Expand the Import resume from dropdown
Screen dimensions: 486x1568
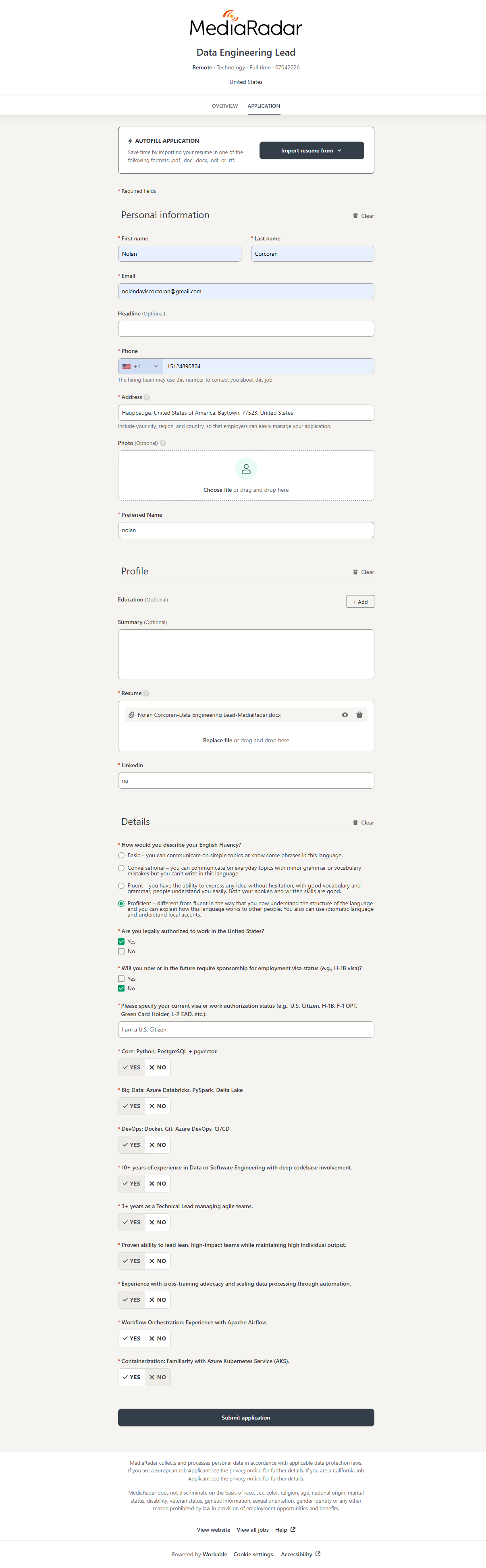(x=312, y=150)
